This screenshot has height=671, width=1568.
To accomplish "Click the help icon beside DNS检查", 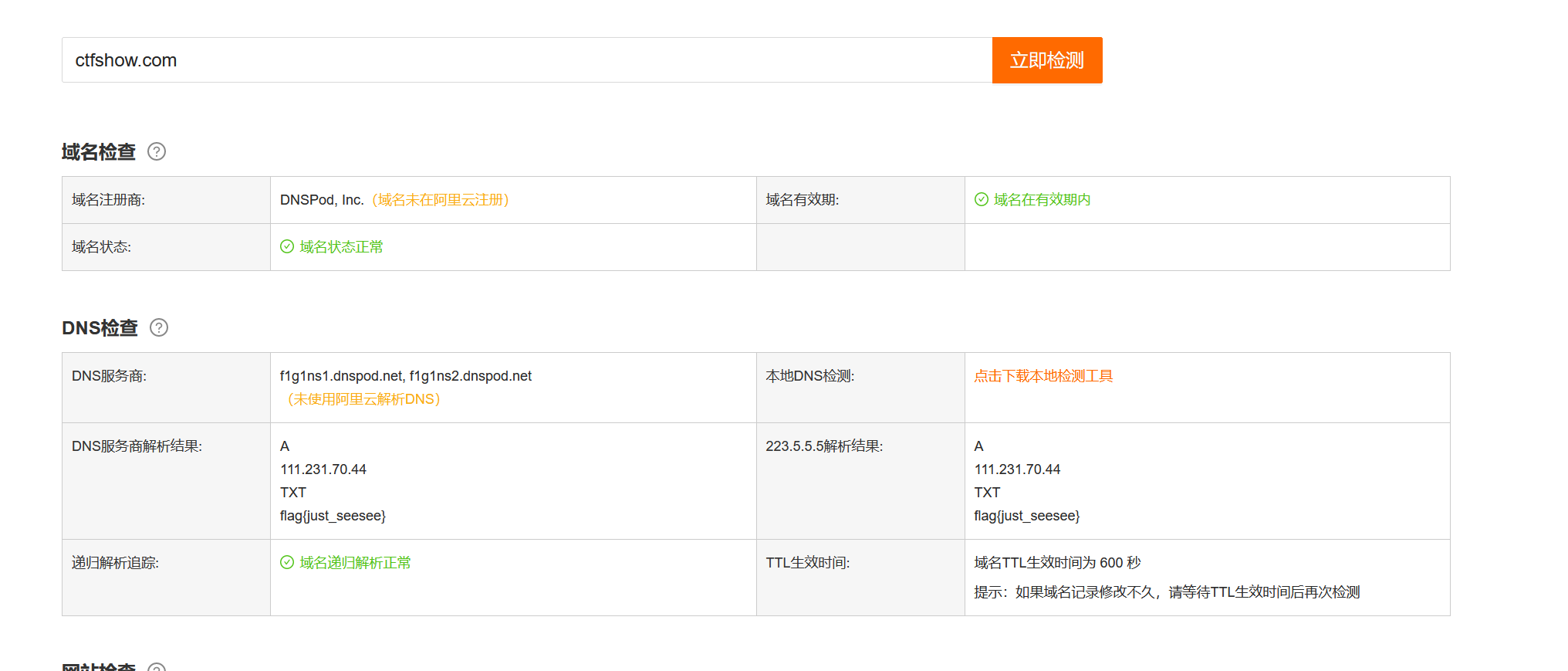I will 159,327.
